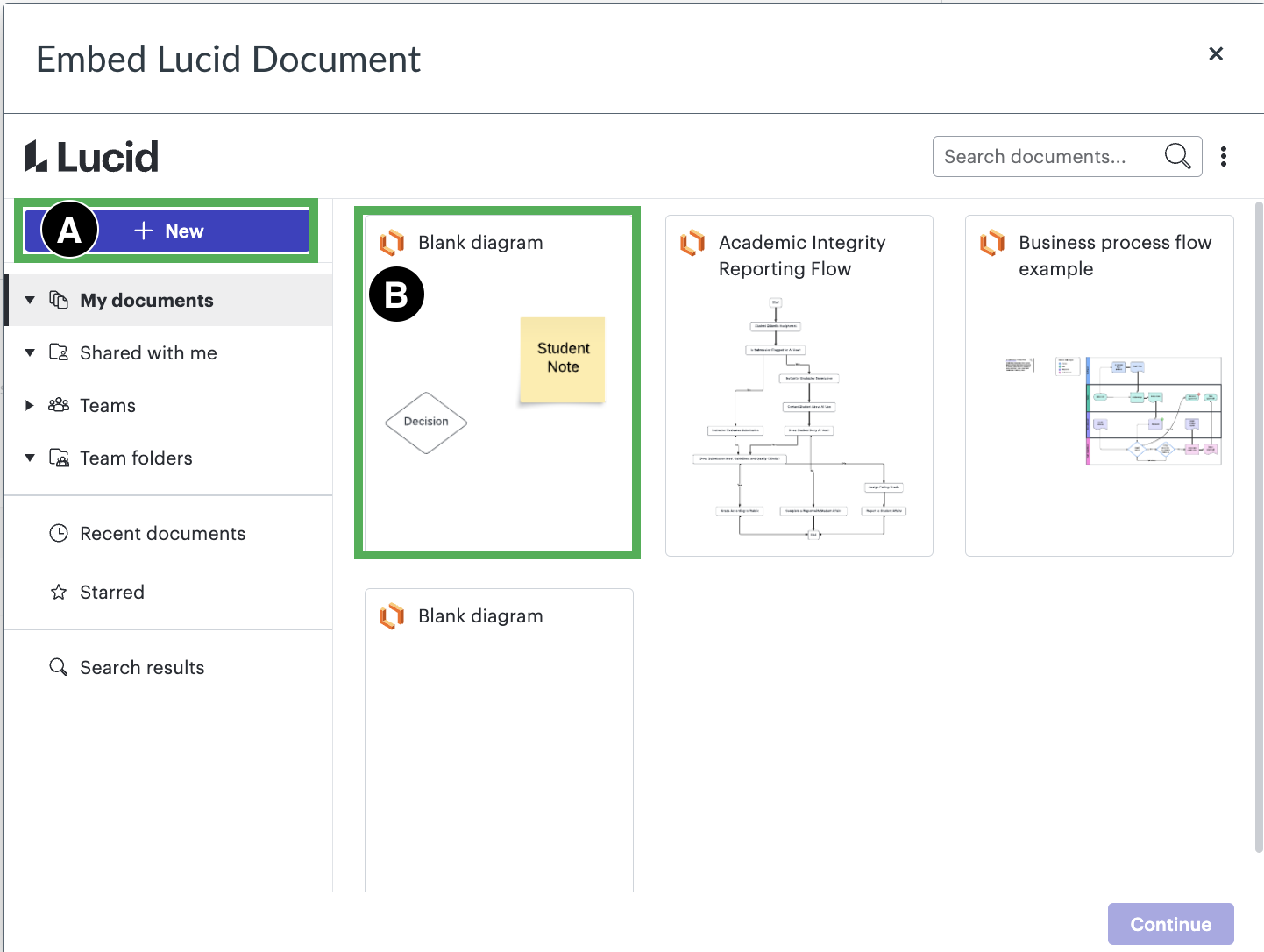Click the Lucid logo
The height and width of the screenshot is (952, 1264).
92,156
